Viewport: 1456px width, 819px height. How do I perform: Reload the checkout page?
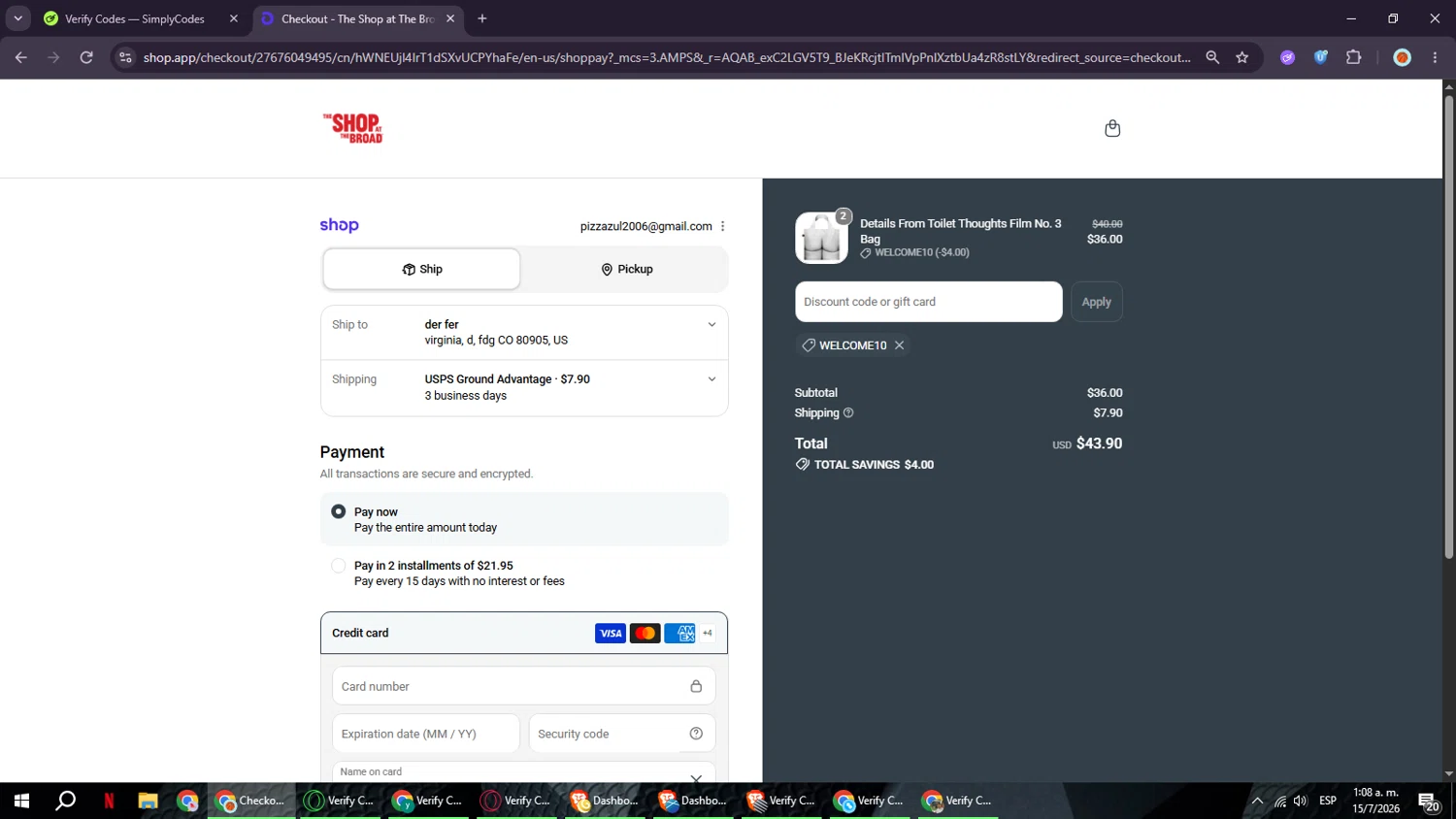(x=86, y=57)
